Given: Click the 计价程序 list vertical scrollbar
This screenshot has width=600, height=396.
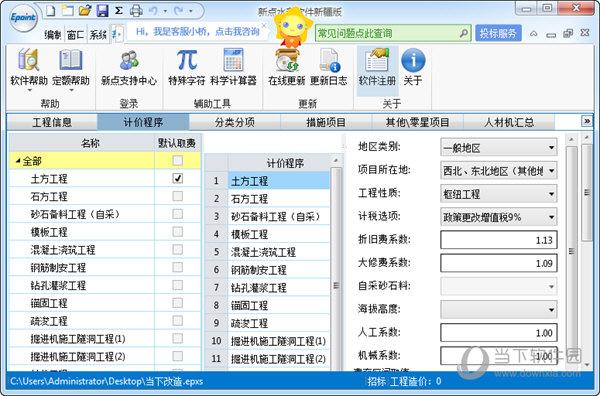Looking at the screenshot, I should [336, 285].
